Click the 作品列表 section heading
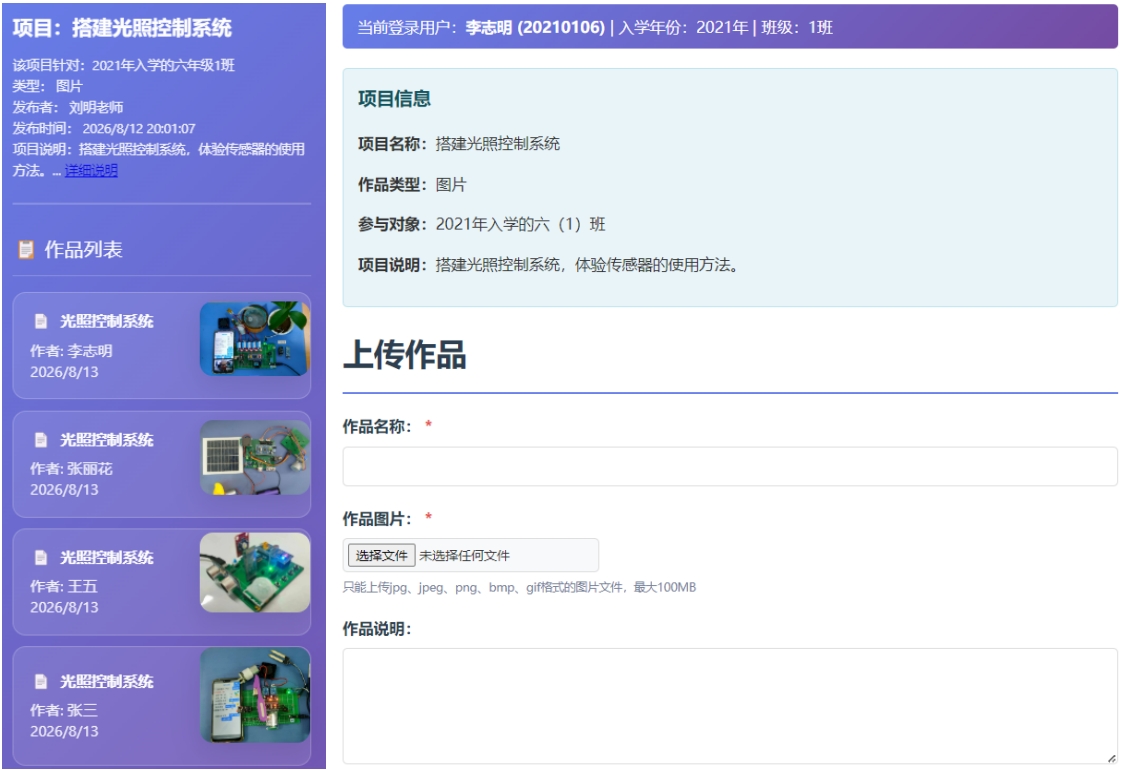 (83, 249)
